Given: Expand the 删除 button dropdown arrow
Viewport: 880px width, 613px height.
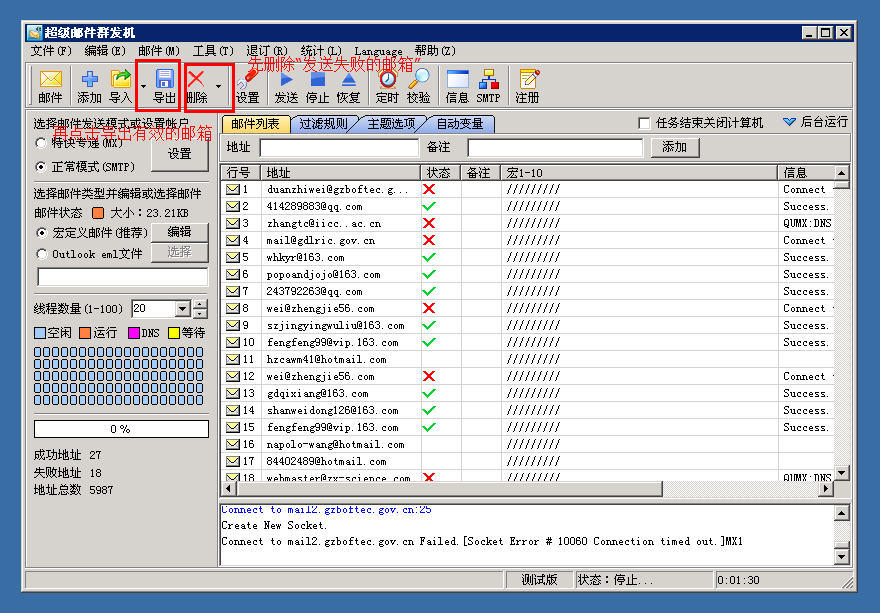Looking at the screenshot, I should (218, 86).
